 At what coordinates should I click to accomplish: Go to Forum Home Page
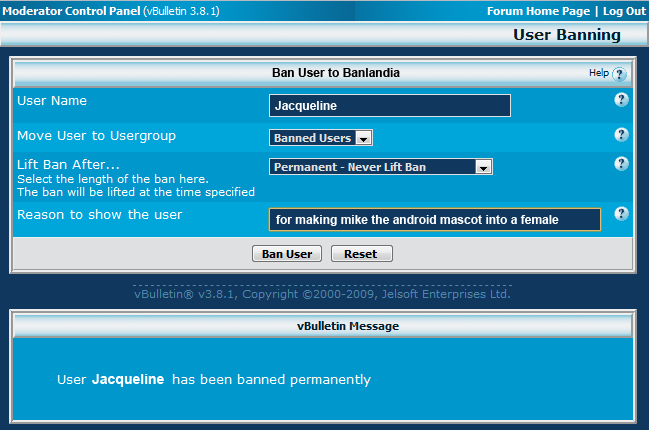point(538,11)
